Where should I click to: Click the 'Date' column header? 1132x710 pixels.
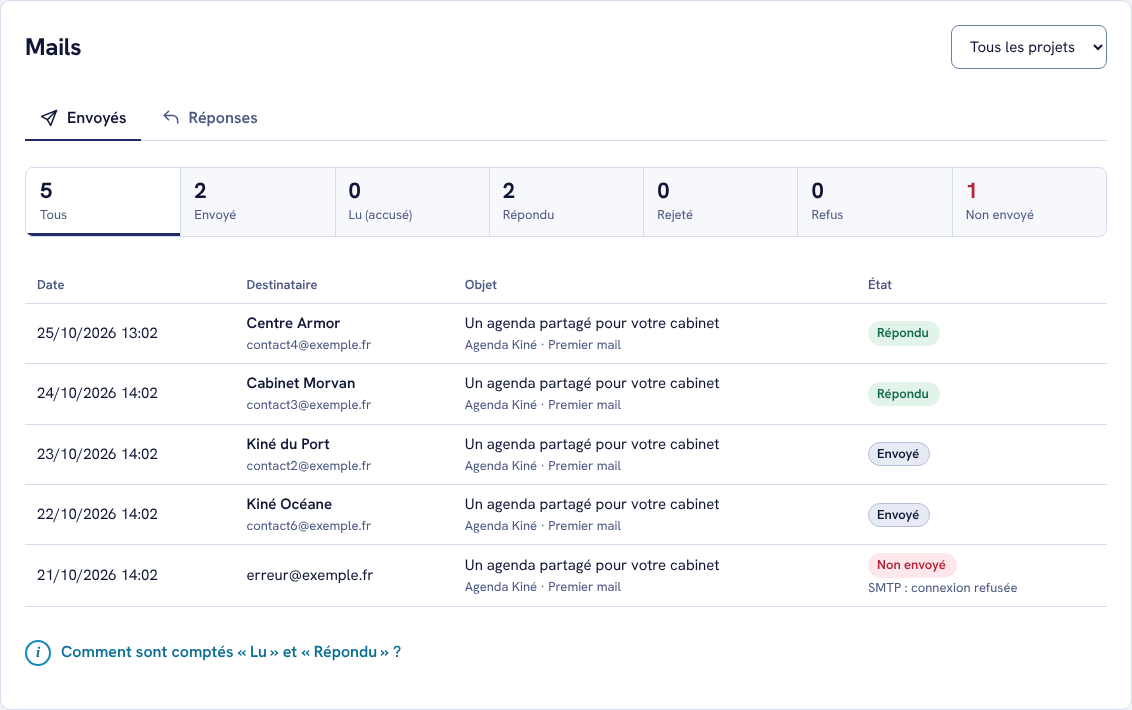(51, 285)
